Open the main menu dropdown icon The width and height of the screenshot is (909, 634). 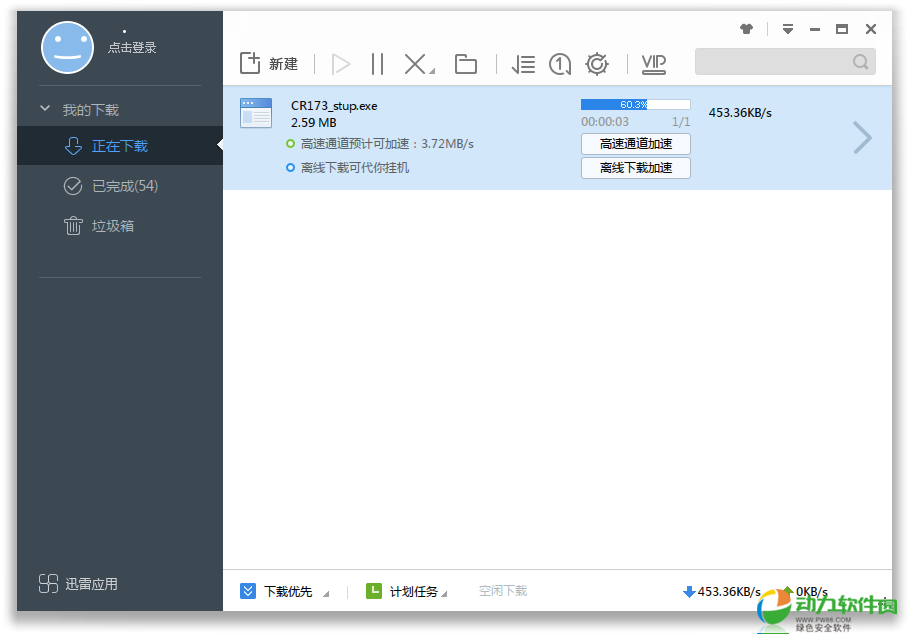pyautogui.click(x=787, y=29)
